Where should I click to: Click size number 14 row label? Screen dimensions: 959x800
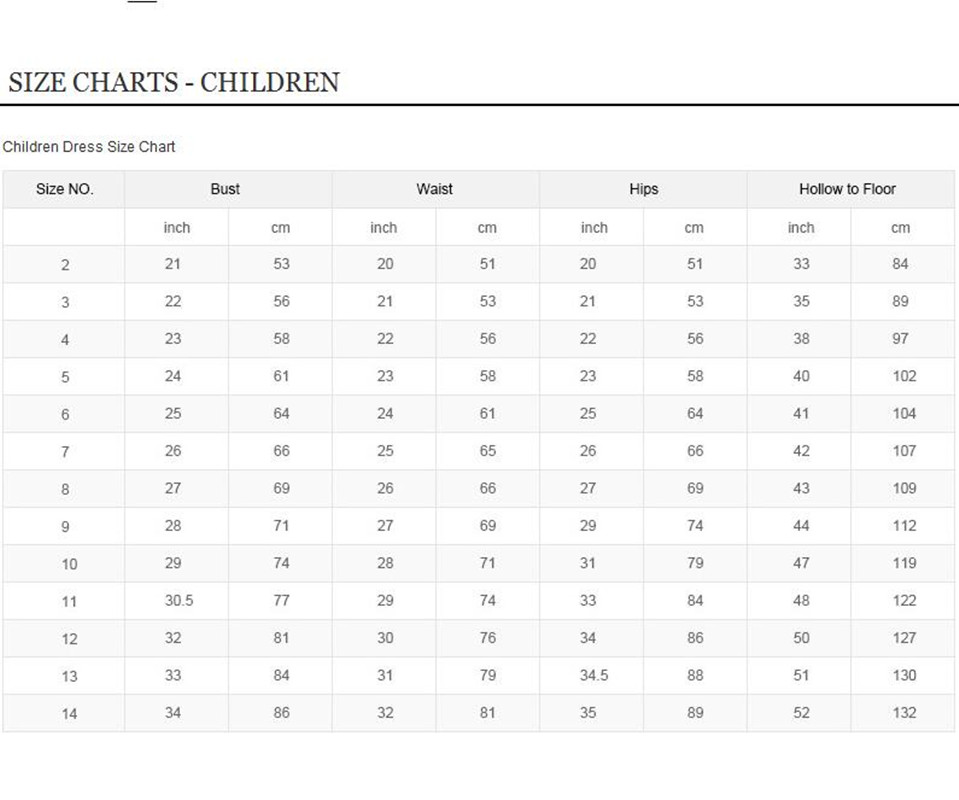69,714
